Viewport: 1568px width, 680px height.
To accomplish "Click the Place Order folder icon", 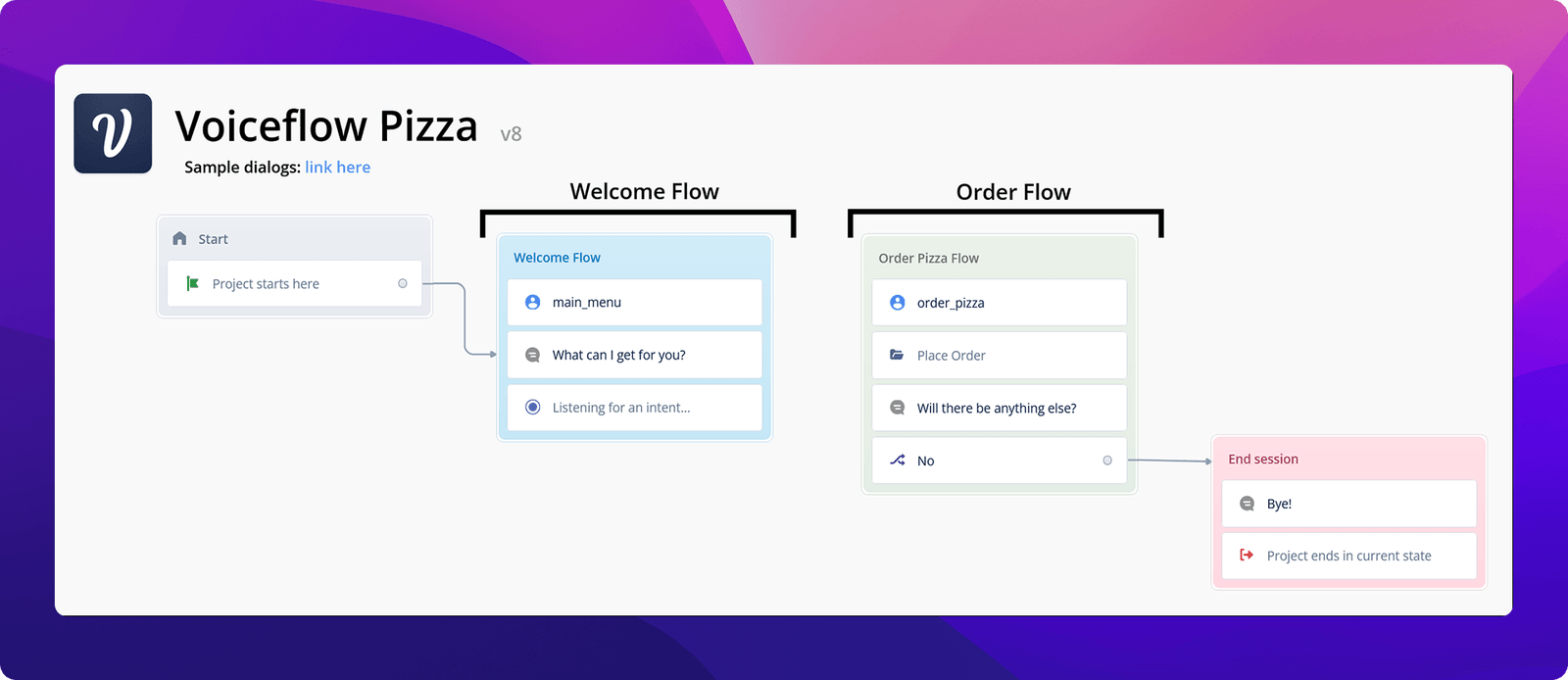I will pos(897,355).
